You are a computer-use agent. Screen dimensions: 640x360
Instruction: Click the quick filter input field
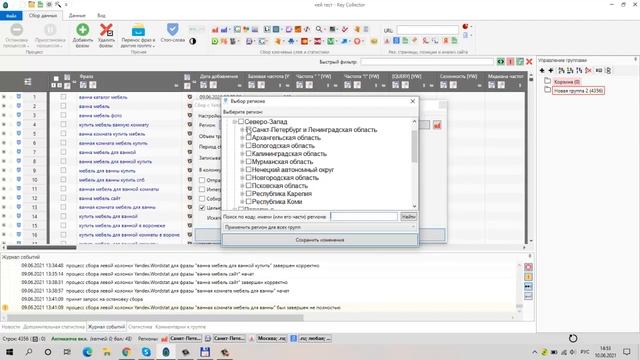coord(427,62)
